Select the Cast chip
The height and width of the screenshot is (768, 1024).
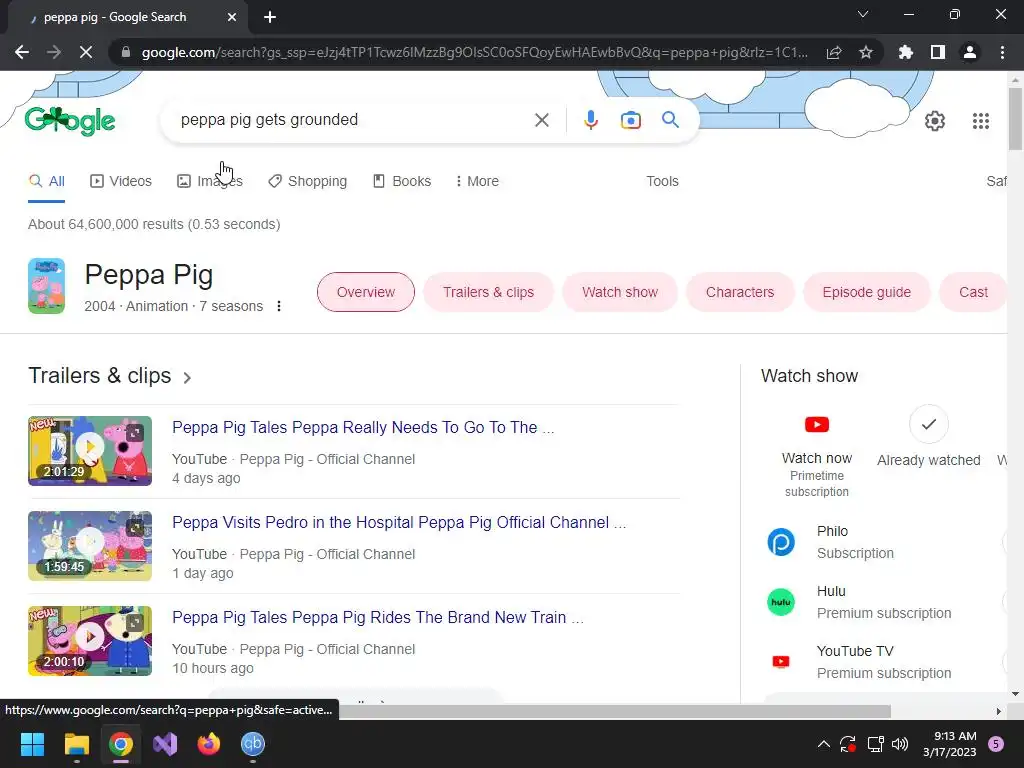pos(973,292)
